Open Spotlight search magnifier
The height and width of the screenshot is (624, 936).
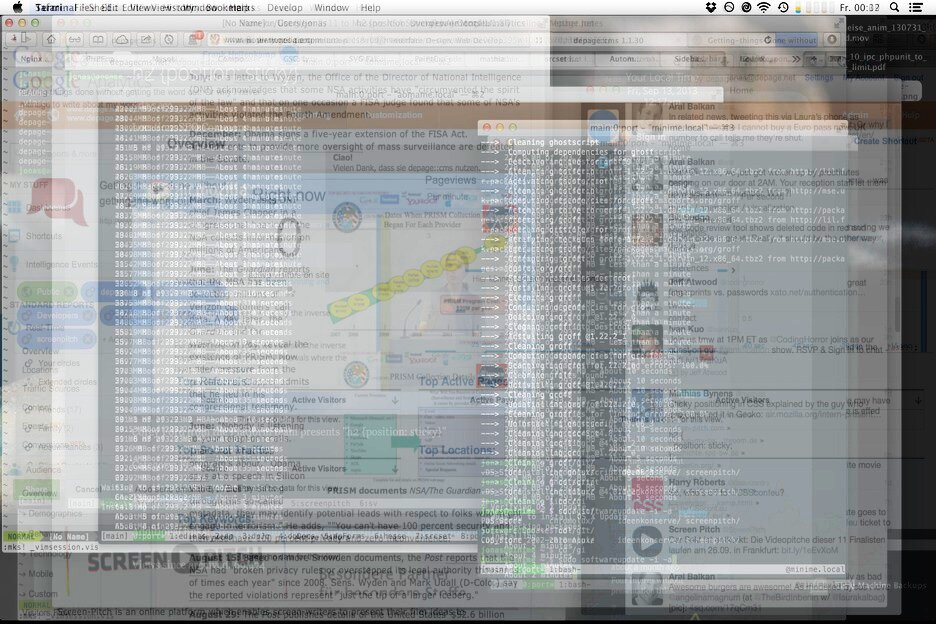pos(894,7)
